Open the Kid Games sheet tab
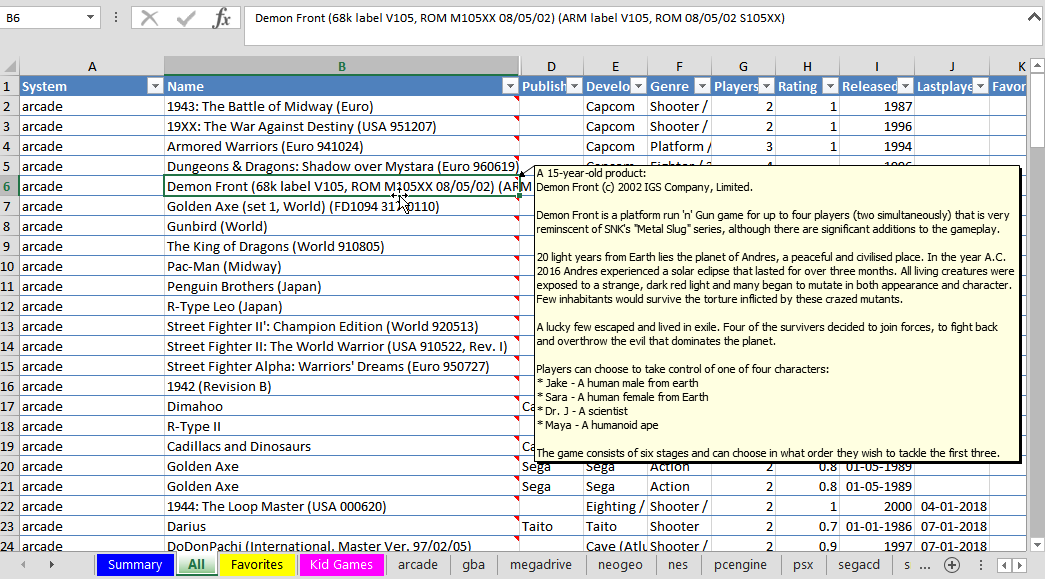Image resolution: width=1045 pixels, height=579 pixels. pyautogui.click(x=341, y=565)
